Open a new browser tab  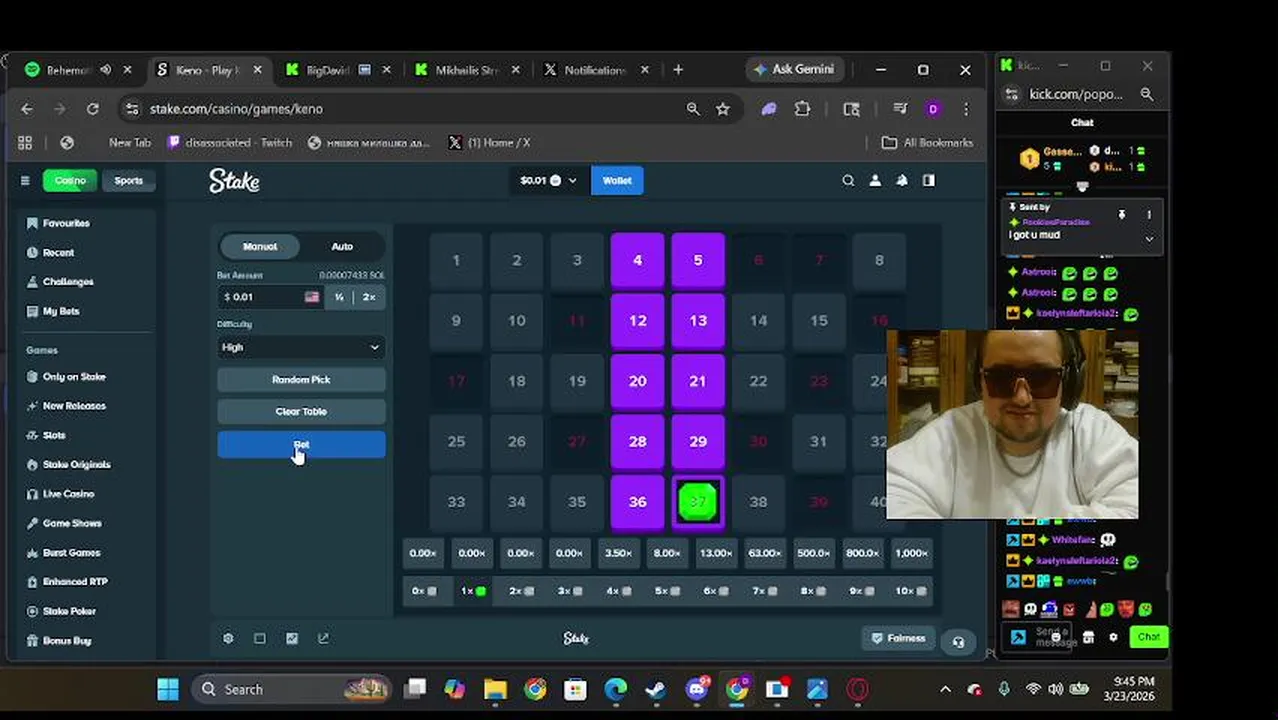(678, 70)
